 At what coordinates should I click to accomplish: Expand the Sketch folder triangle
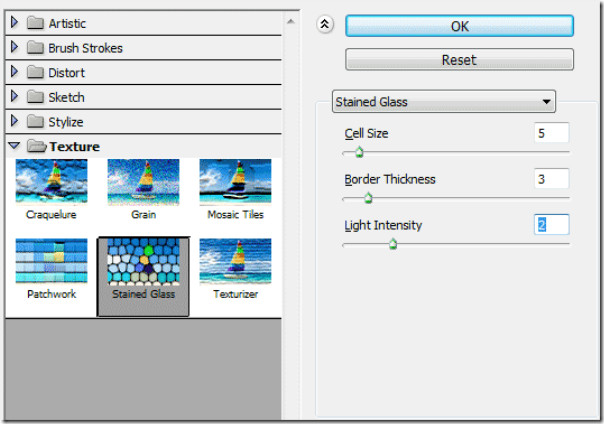click(14, 97)
